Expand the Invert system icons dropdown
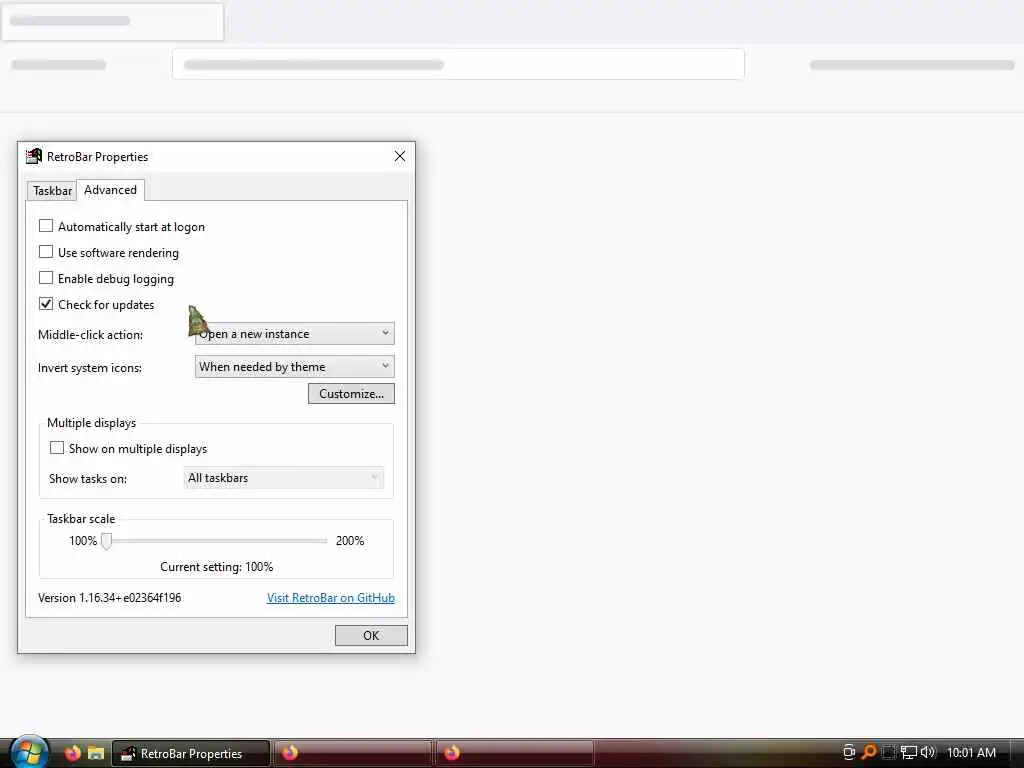This screenshot has width=1024, height=768. click(x=295, y=366)
